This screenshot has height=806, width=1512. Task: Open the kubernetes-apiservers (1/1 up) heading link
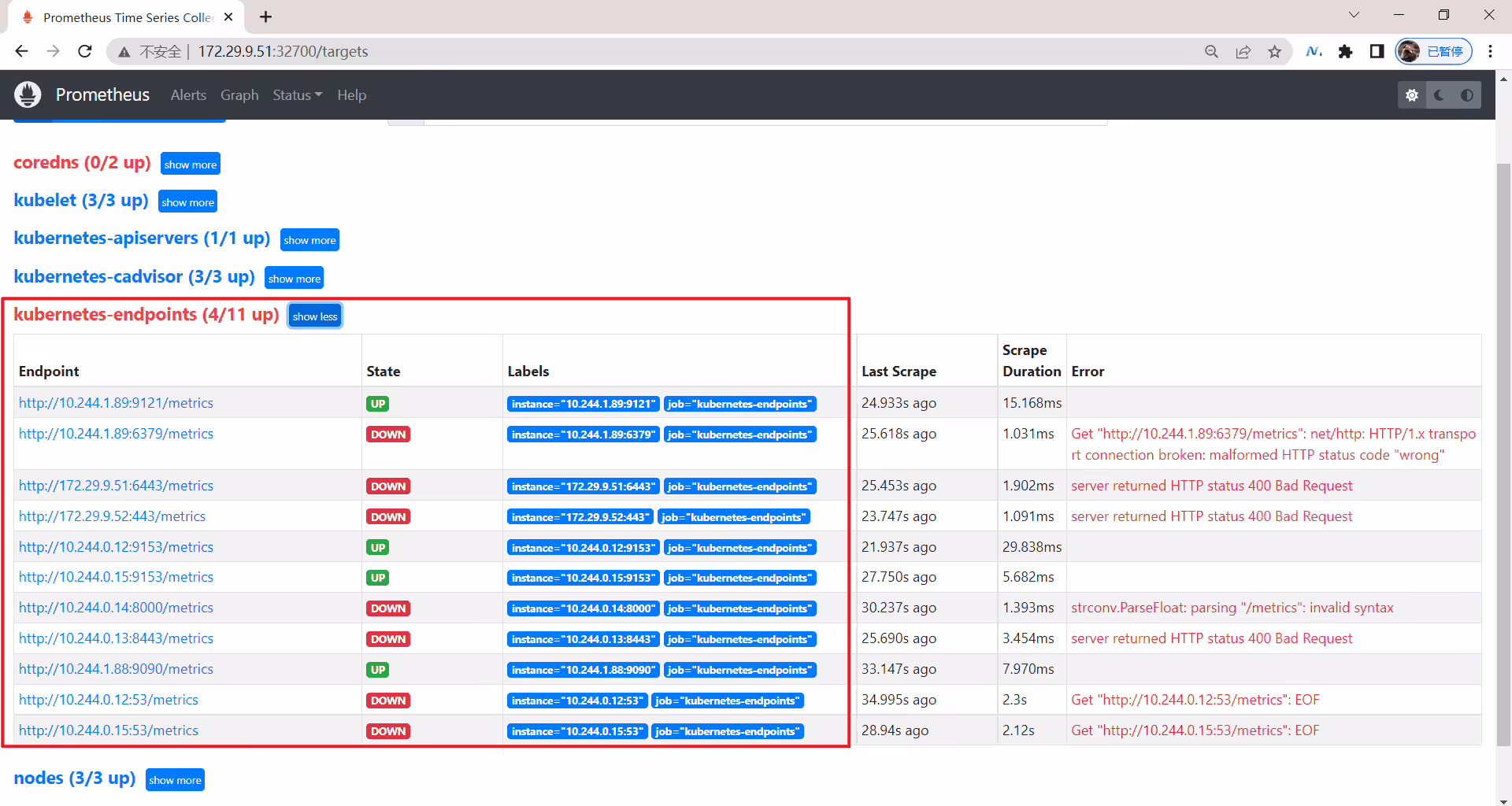142,238
